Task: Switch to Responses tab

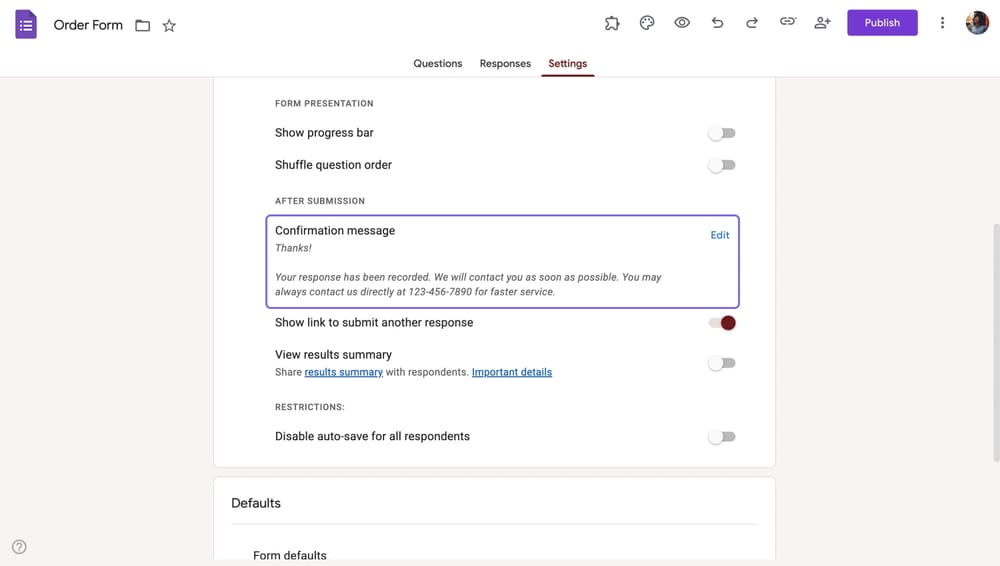Action: pos(505,63)
